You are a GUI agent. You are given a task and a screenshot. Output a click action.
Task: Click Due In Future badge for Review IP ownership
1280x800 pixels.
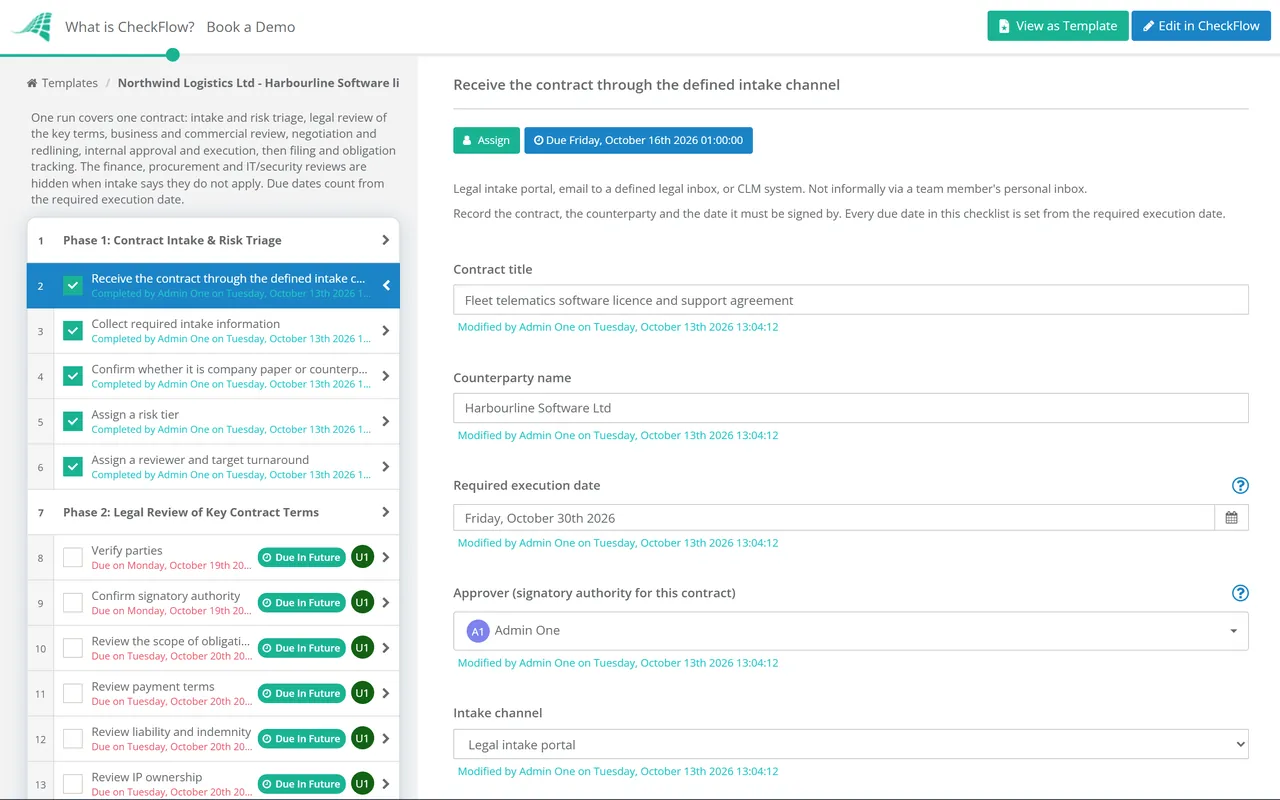pyautogui.click(x=301, y=784)
